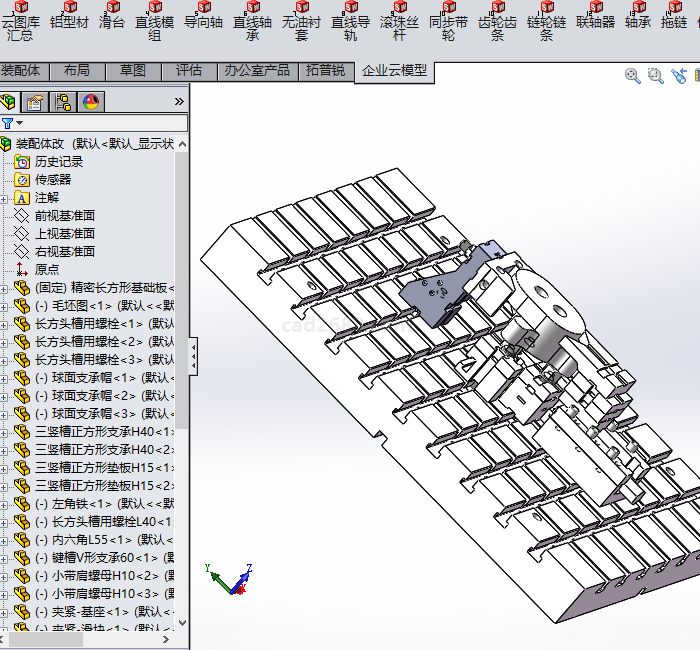Open the 办公室产品 tab

tap(257, 70)
